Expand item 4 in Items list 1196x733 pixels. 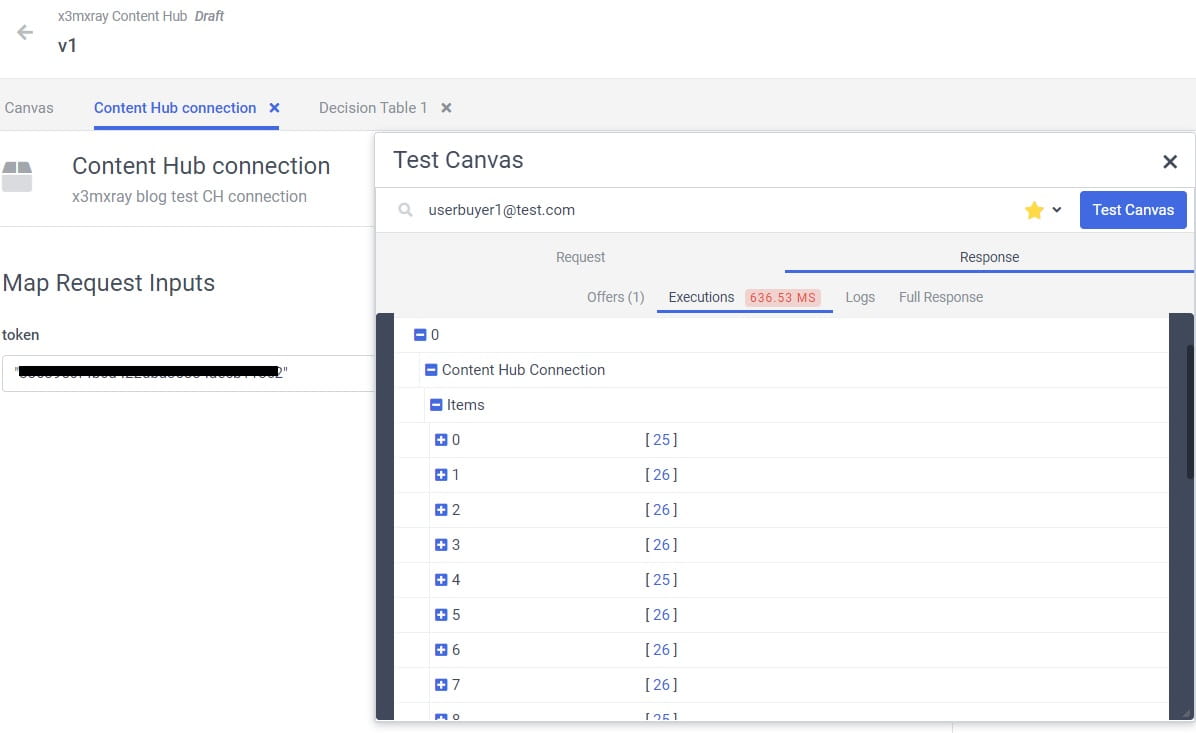click(441, 580)
